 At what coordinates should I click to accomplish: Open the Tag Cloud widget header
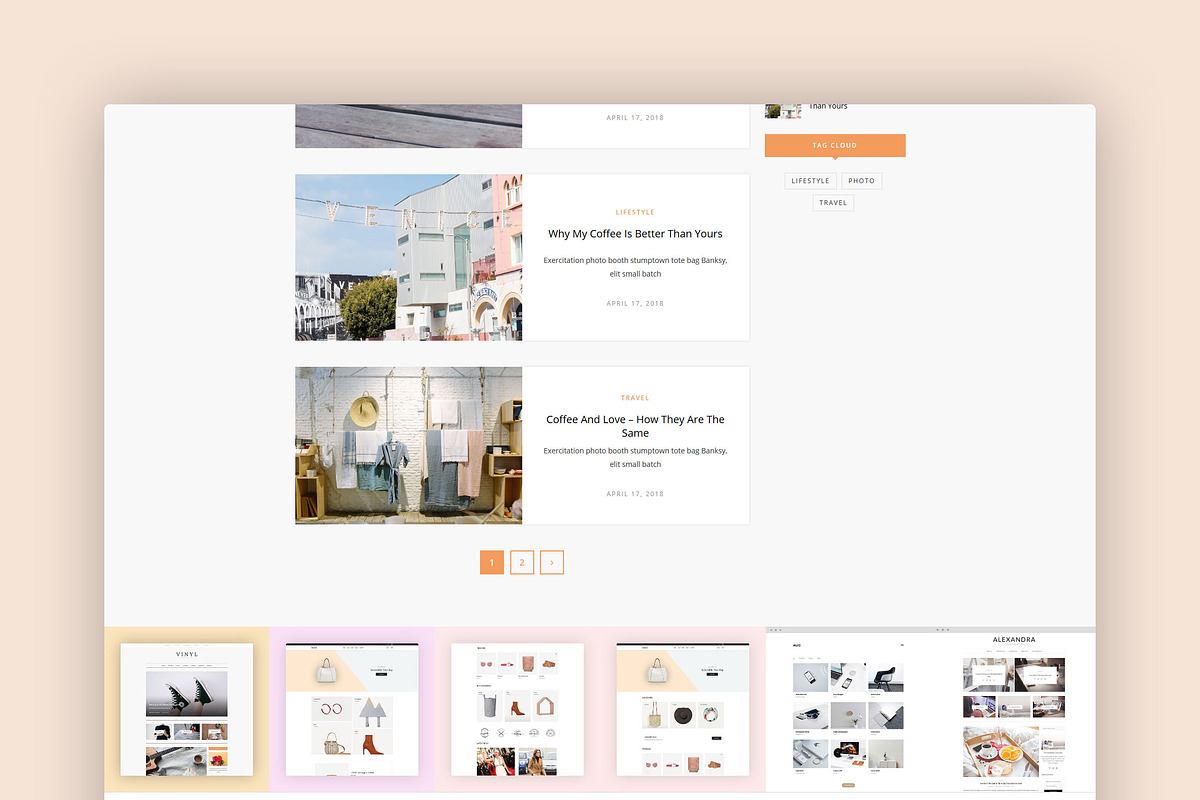point(835,146)
